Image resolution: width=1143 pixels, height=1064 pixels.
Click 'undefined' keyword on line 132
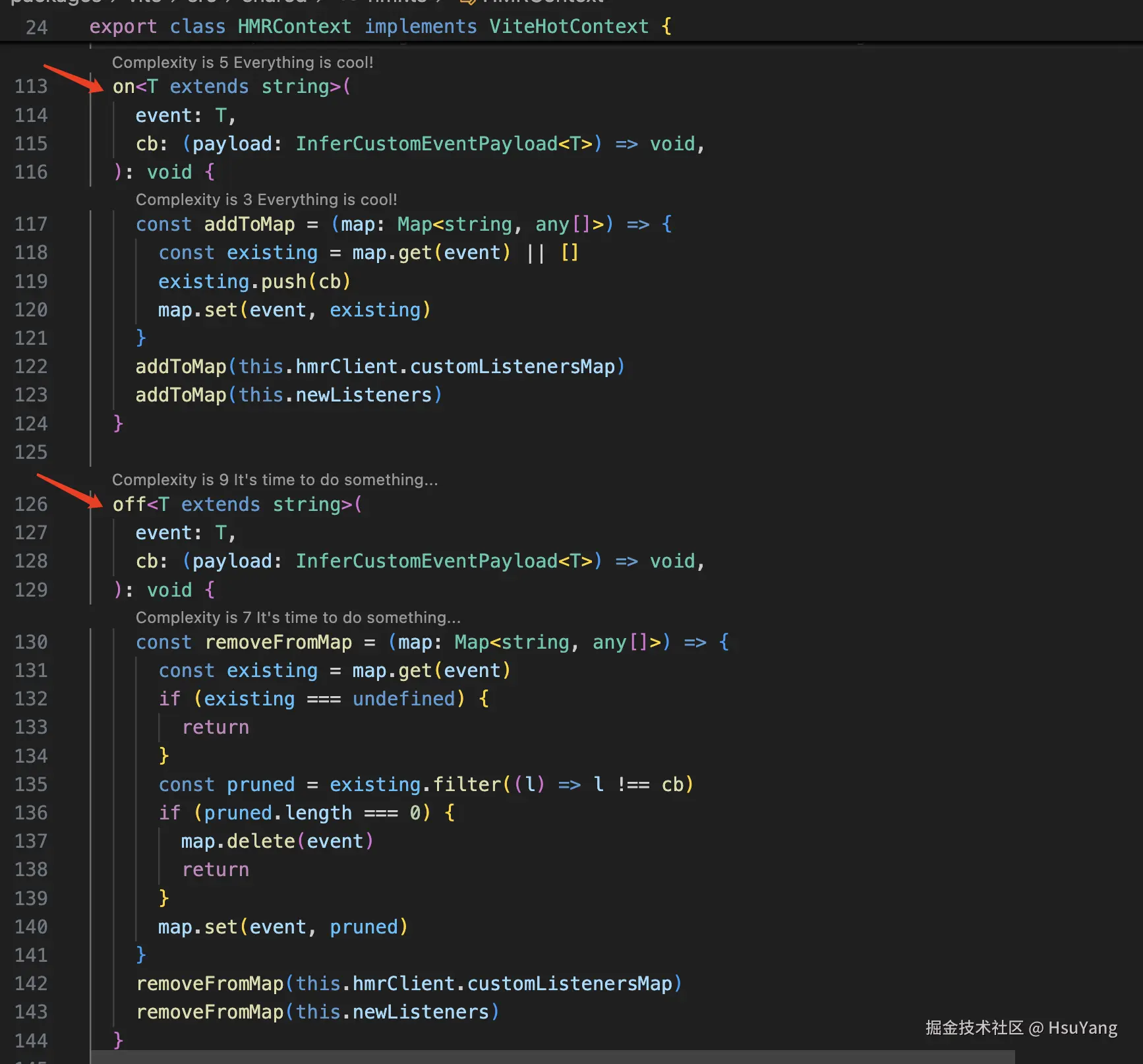[x=403, y=699]
